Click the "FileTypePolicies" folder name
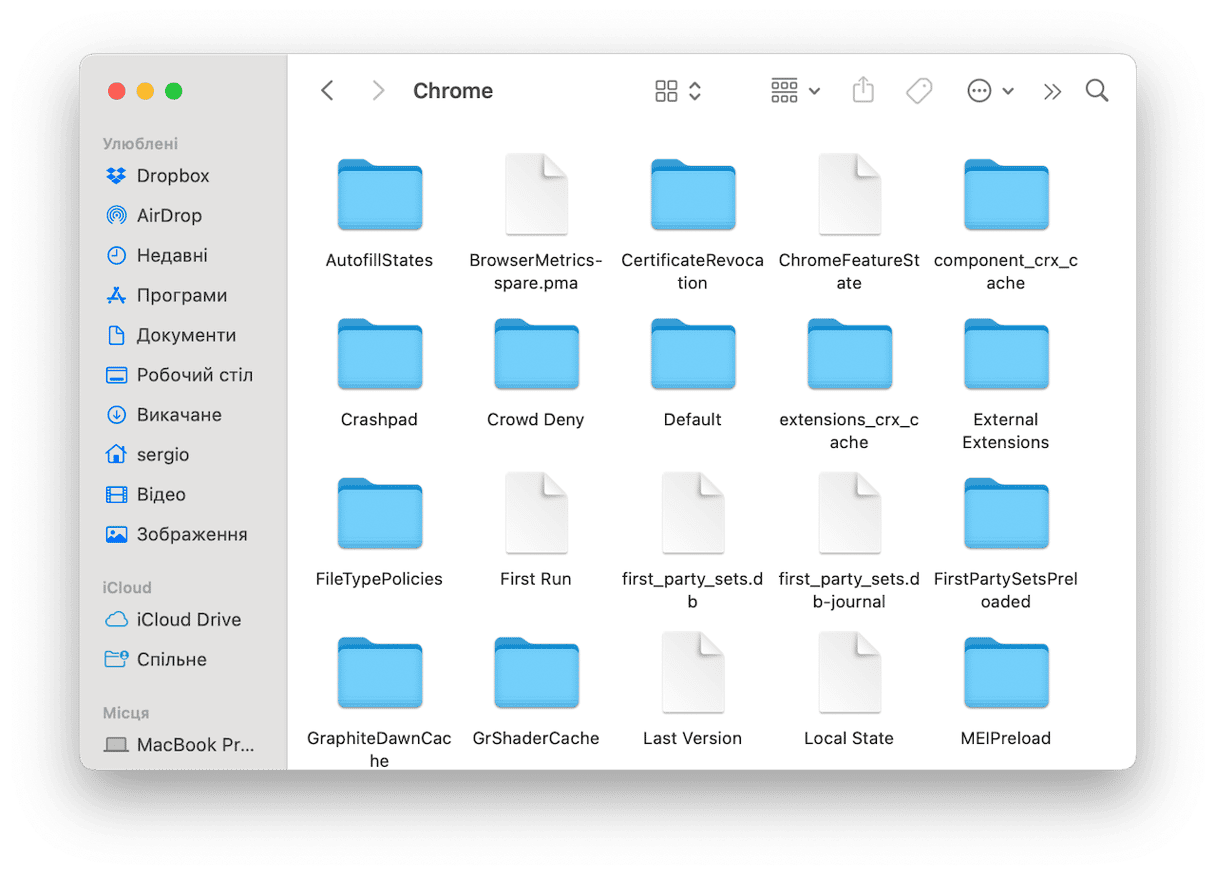The image size is (1216, 875). pyautogui.click(x=380, y=579)
